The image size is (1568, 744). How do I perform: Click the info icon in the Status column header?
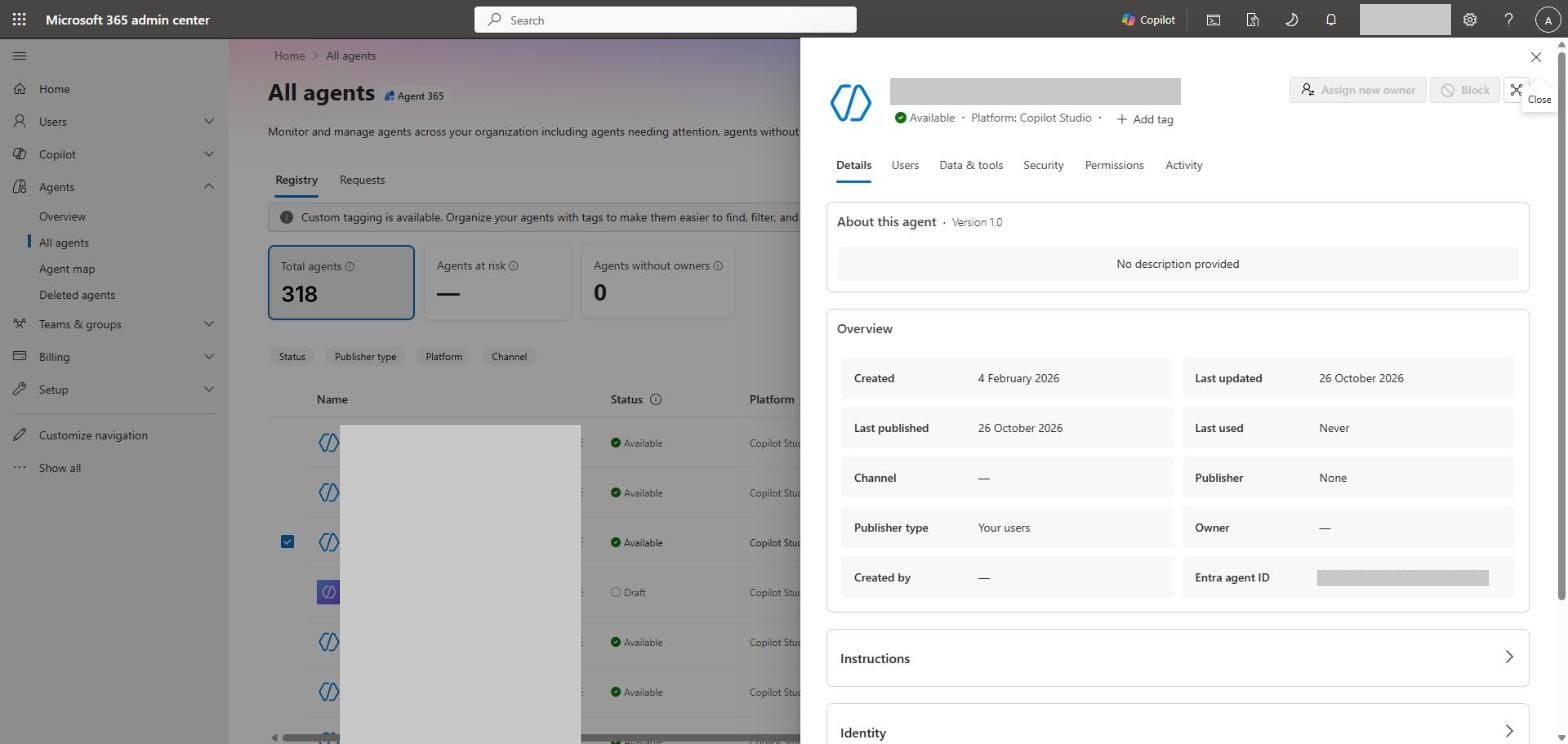pos(656,400)
